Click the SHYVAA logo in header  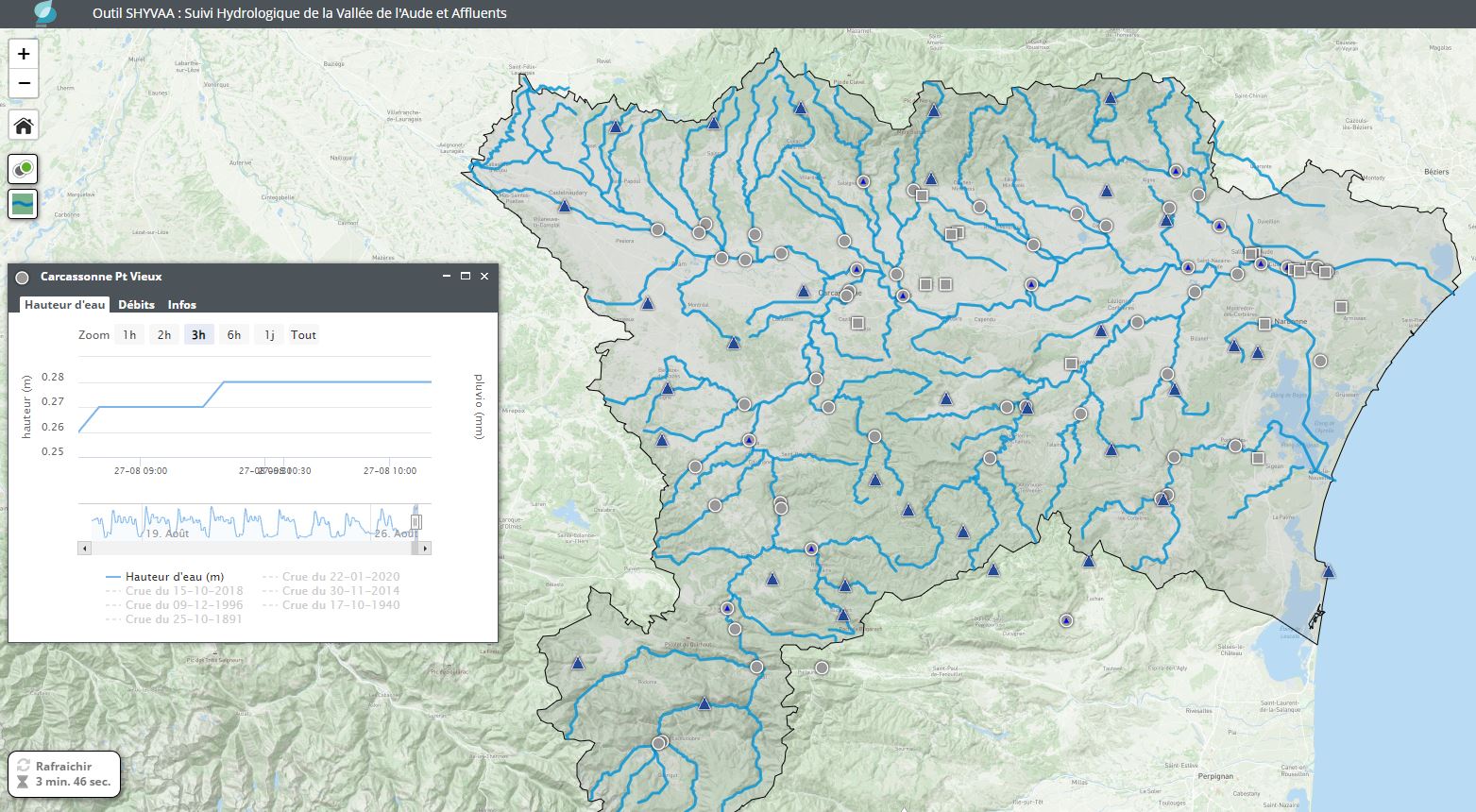[x=44, y=13]
